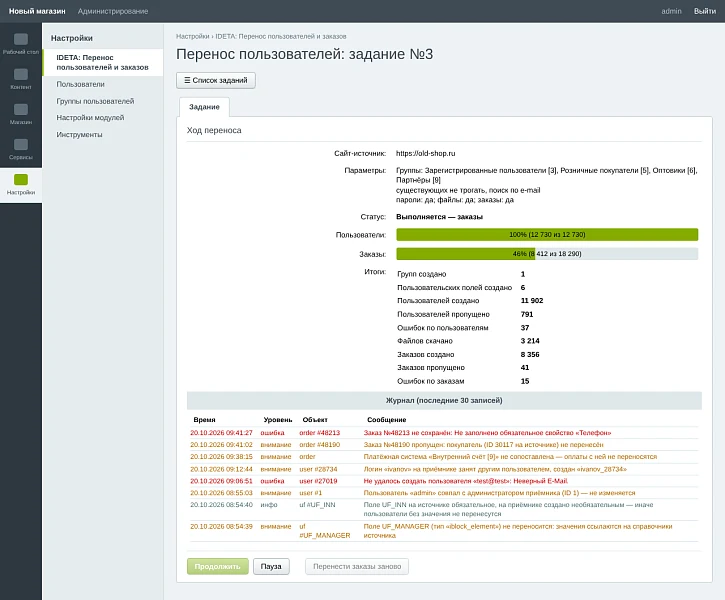Open Пользователи in settings menu
The width and height of the screenshot is (725, 600).
(80, 84)
